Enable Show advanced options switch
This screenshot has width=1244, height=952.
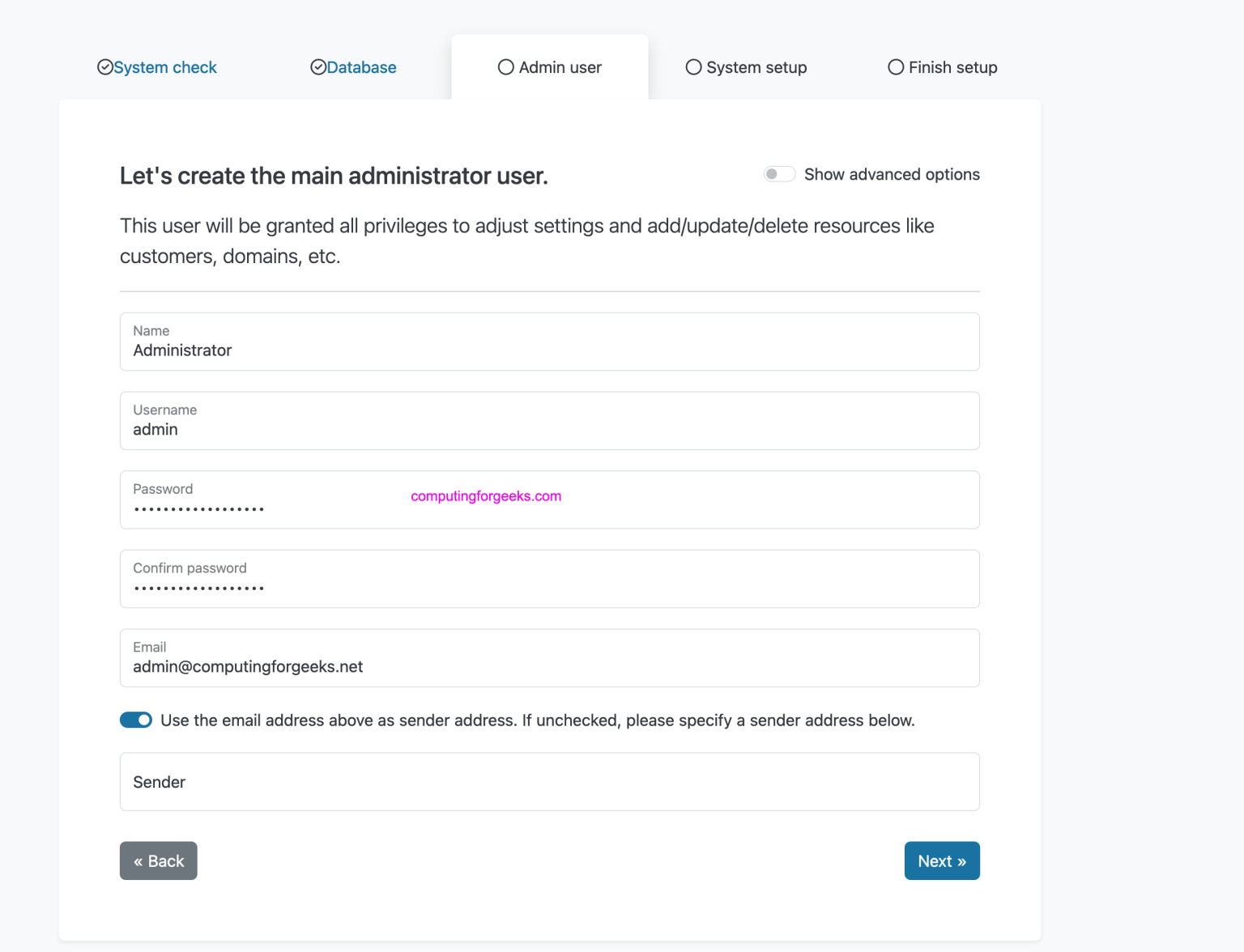click(x=779, y=174)
